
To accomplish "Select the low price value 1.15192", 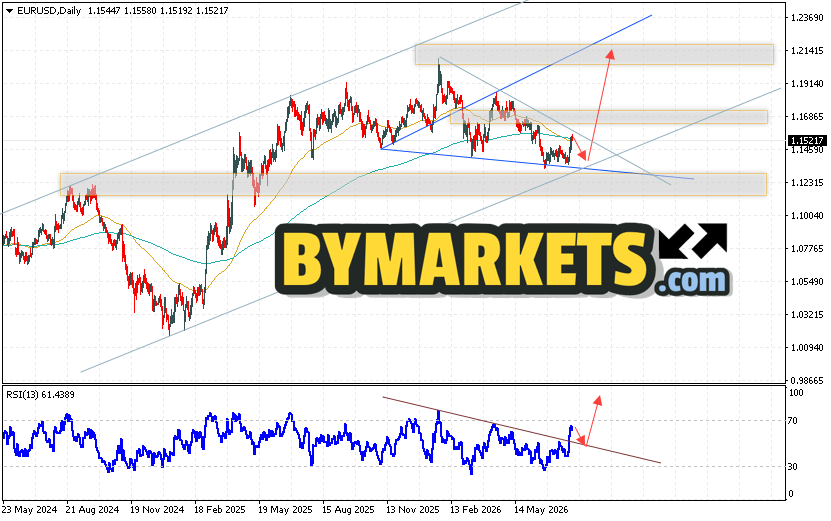I will 177,11.
